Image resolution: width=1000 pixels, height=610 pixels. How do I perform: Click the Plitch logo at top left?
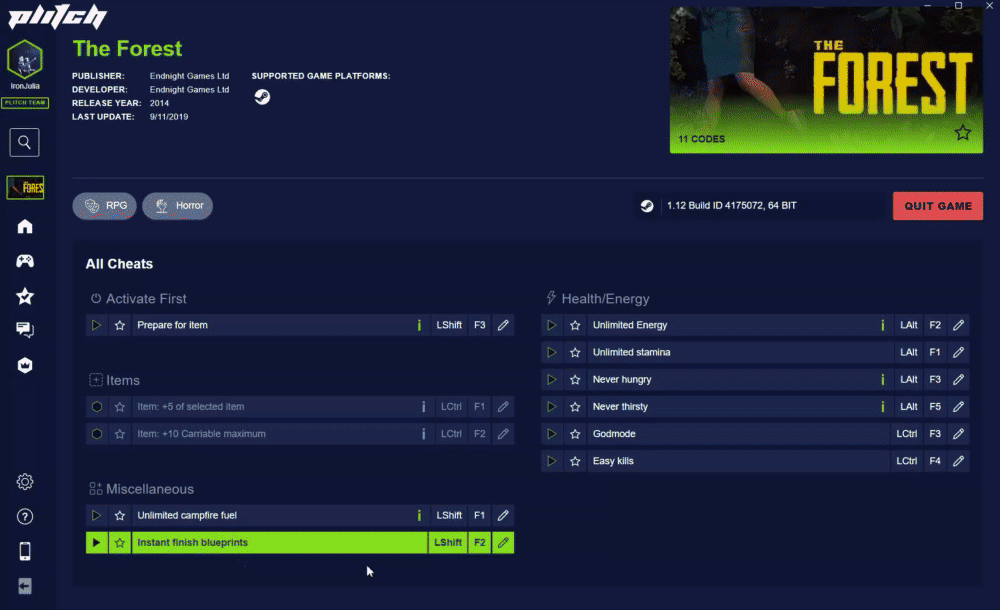point(57,17)
